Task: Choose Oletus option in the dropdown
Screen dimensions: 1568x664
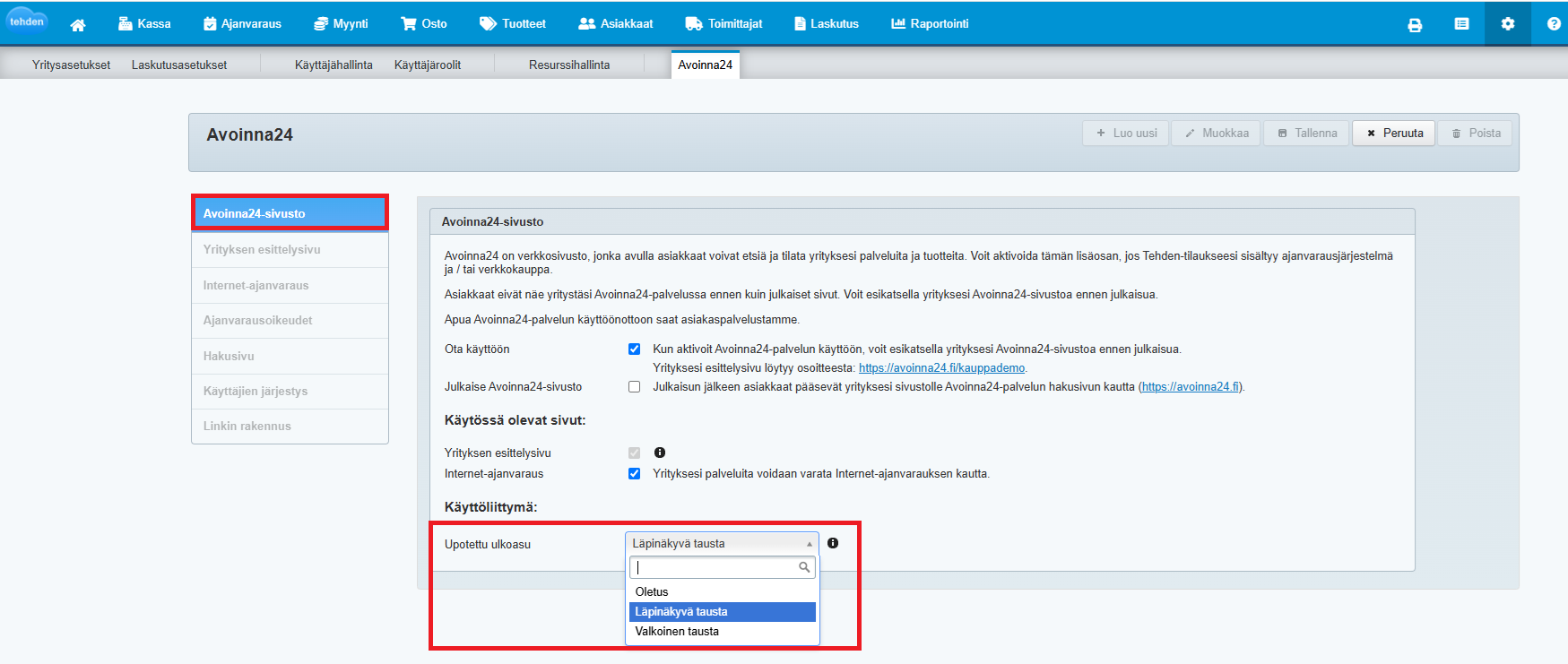Action: pyautogui.click(x=652, y=592)
